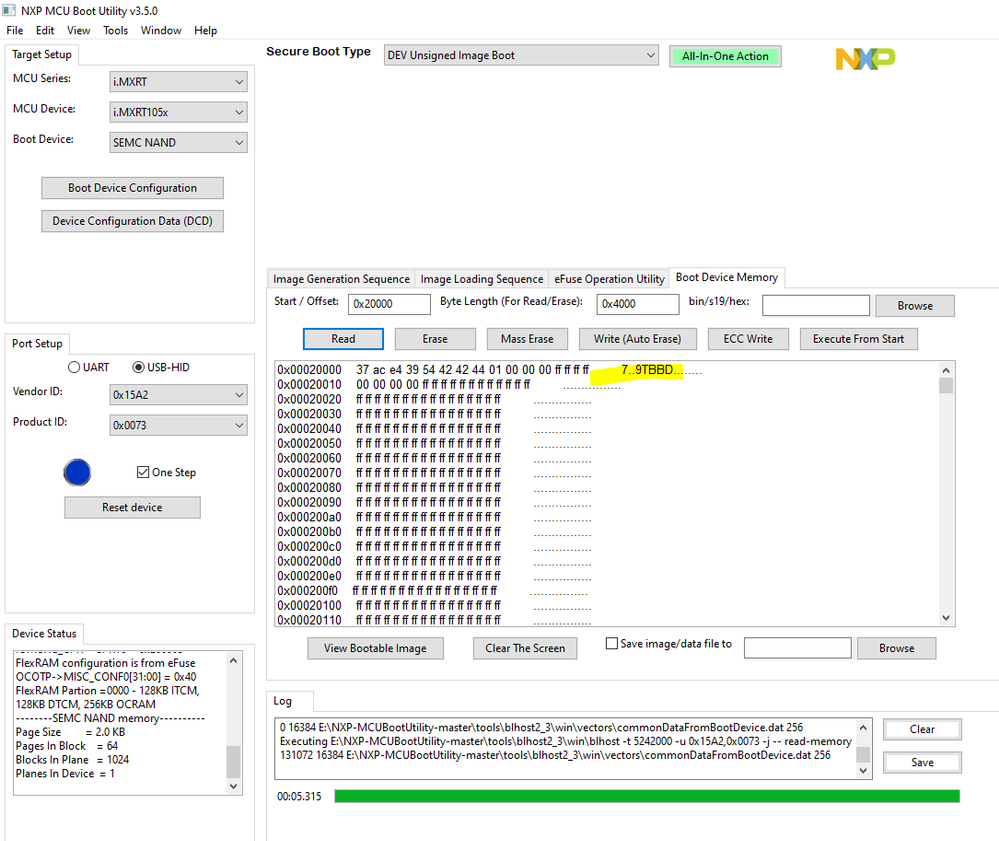Click Log scrollbar down arrow
This screenshot has height=841, width=999.
(x=863, y=770)
